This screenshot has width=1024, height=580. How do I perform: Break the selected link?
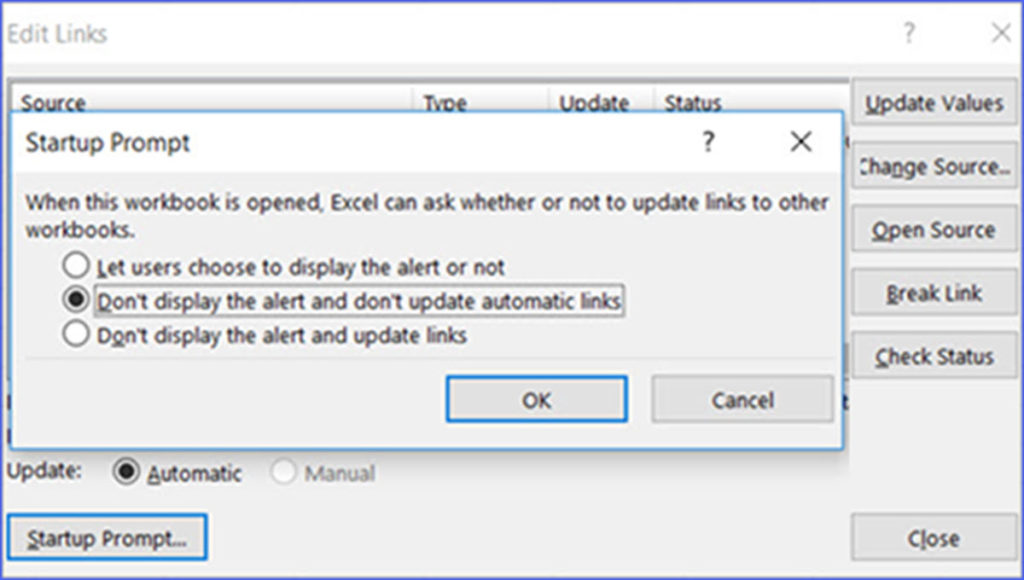(x=933, y=293)
